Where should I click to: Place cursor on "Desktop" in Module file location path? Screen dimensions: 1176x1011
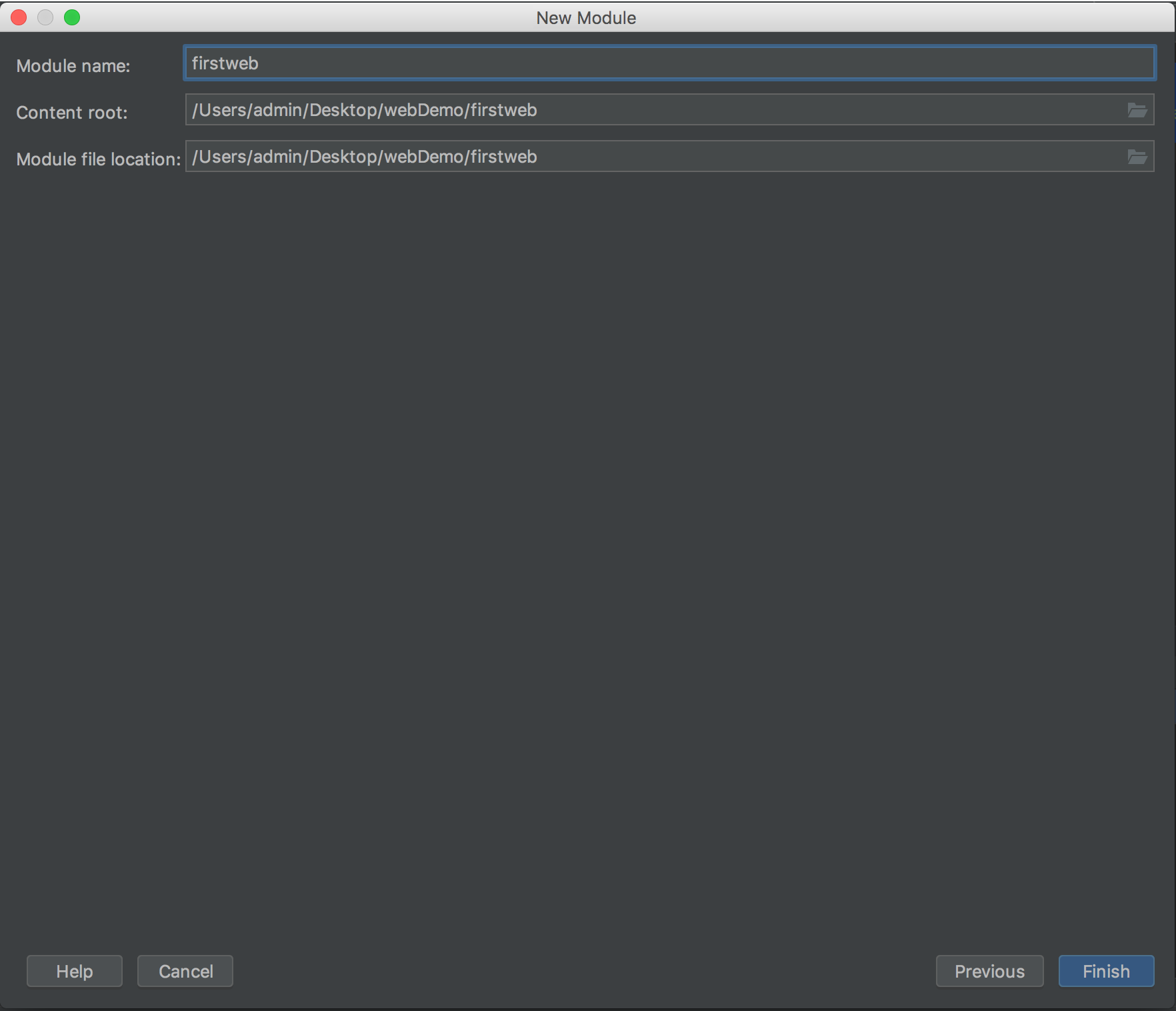(343, 157)
